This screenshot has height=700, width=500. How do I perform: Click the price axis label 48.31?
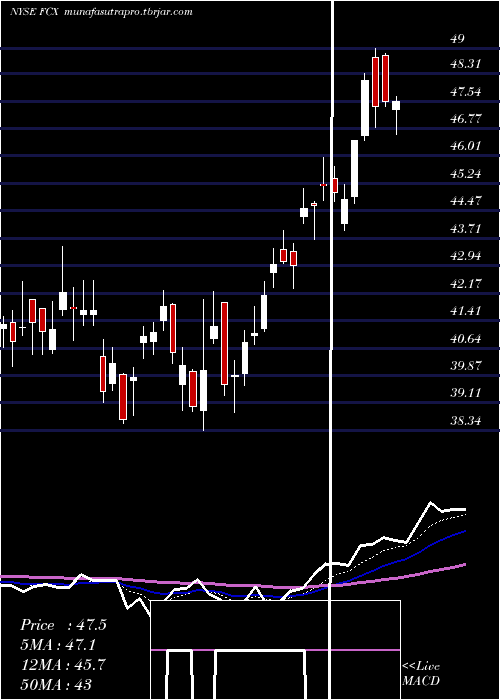pos(466,64)
